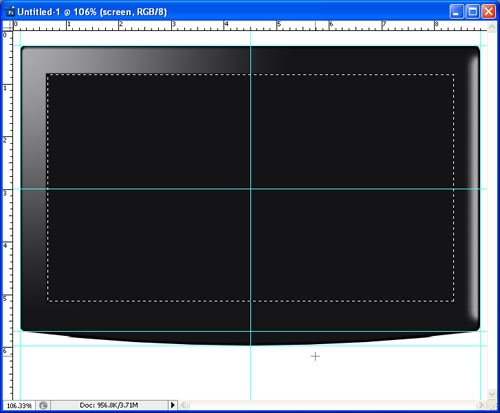Click the horizontal scrollbar left arrow

(183, 405)
